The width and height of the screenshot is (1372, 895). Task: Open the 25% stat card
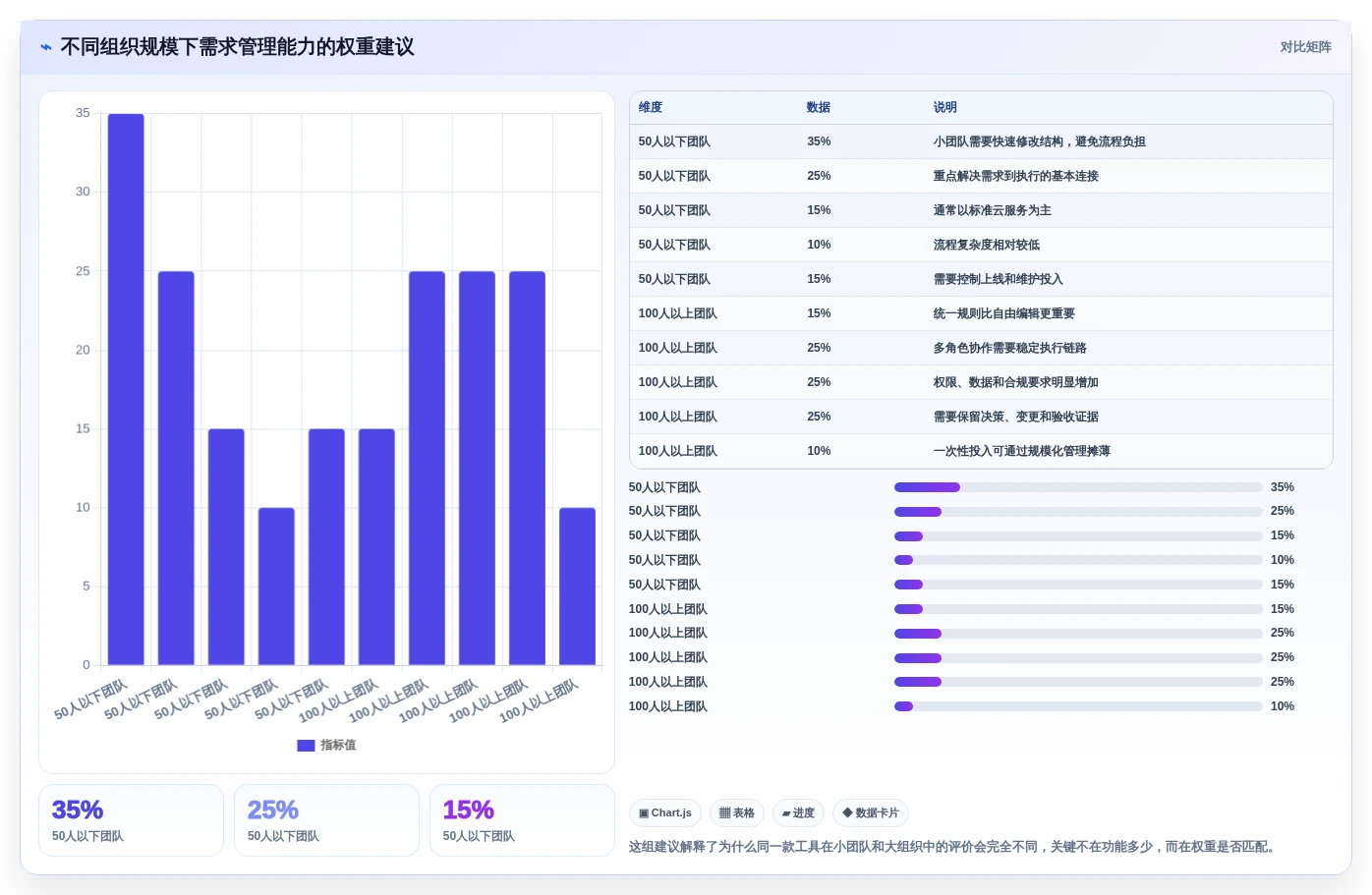[x=326, y=820]
